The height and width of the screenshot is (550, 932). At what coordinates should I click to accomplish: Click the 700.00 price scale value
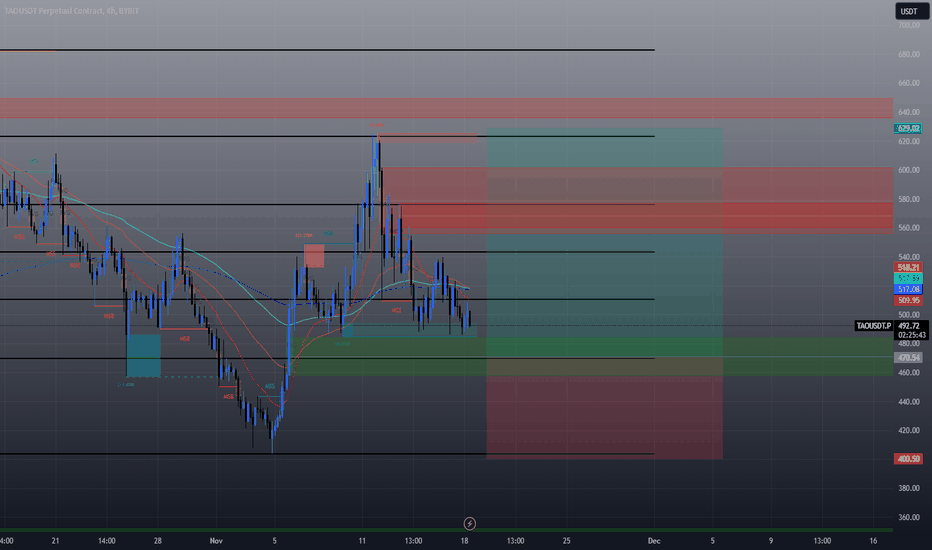pos(909,26)
